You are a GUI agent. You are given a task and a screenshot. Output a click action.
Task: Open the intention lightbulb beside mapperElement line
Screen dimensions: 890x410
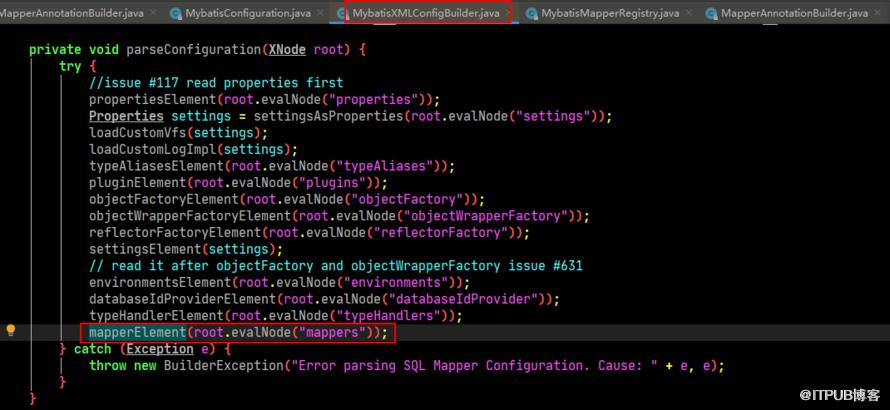pos(10,330)
